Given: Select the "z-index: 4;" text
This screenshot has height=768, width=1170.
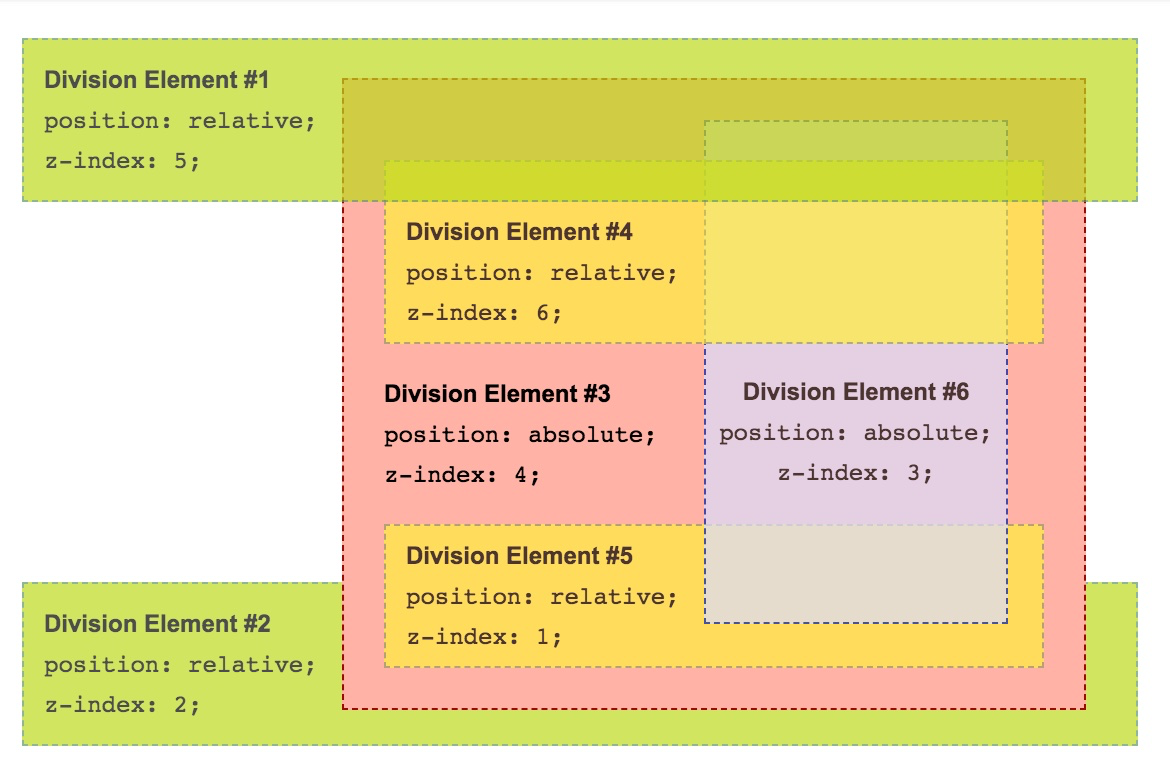Looking at the screenshot, I should 462,475.
